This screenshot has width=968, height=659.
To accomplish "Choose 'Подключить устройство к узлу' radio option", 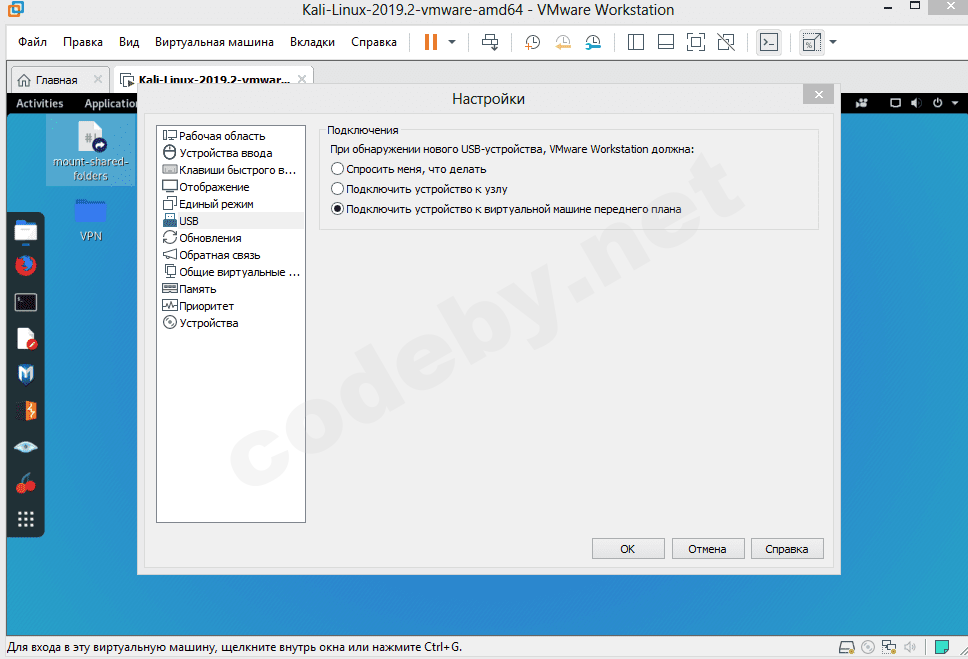I will pos(337,188).
